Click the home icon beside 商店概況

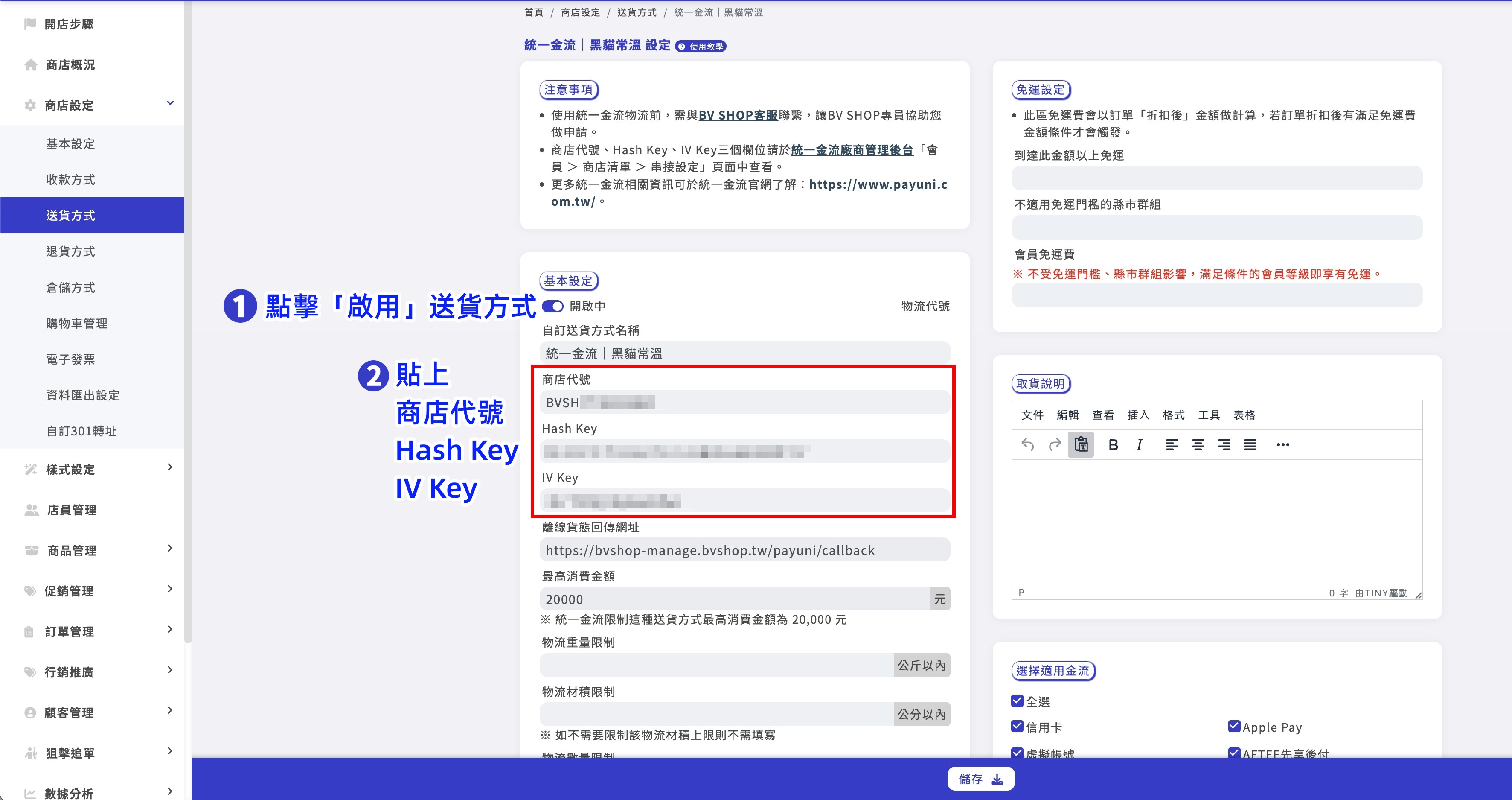click(31, 64)
